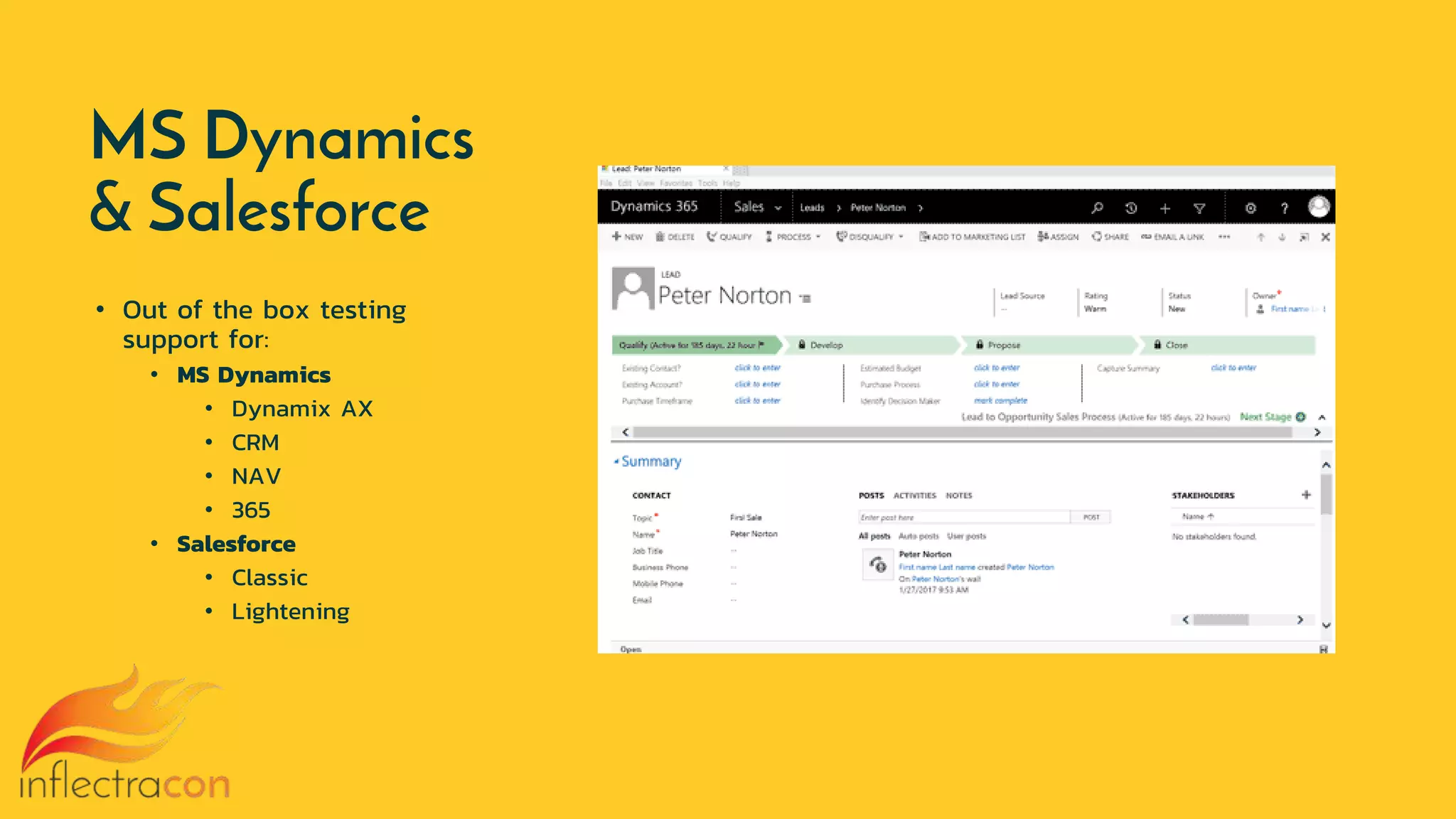Open the PROCESS dropdown command
The image size is (1456, 819).
coord(793,237)
